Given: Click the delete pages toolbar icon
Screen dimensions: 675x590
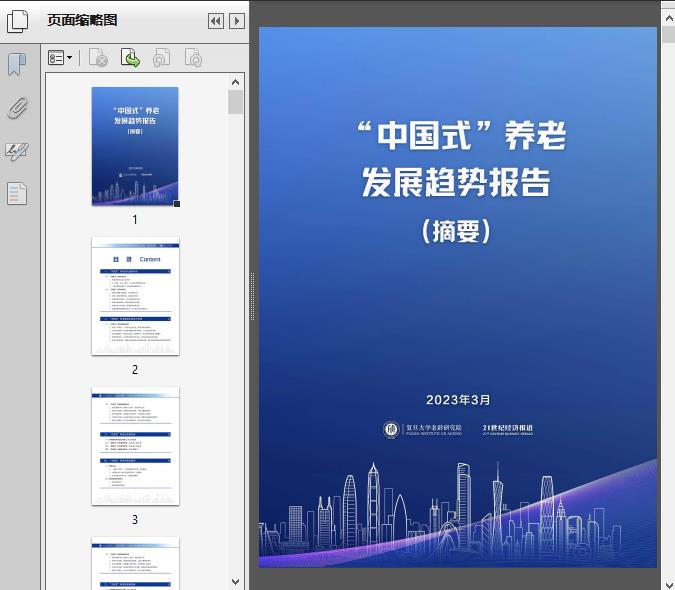Looking at the screenshot, I should [98, 58].
